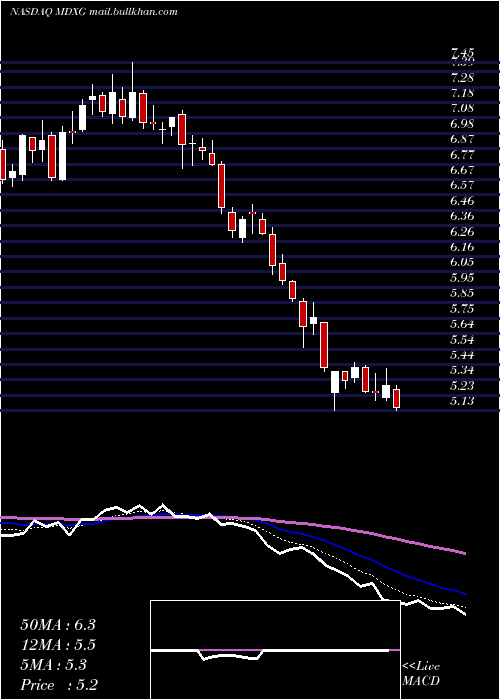
Task: Click the 6.87 price axis label
Action: [x=462, y=140]
